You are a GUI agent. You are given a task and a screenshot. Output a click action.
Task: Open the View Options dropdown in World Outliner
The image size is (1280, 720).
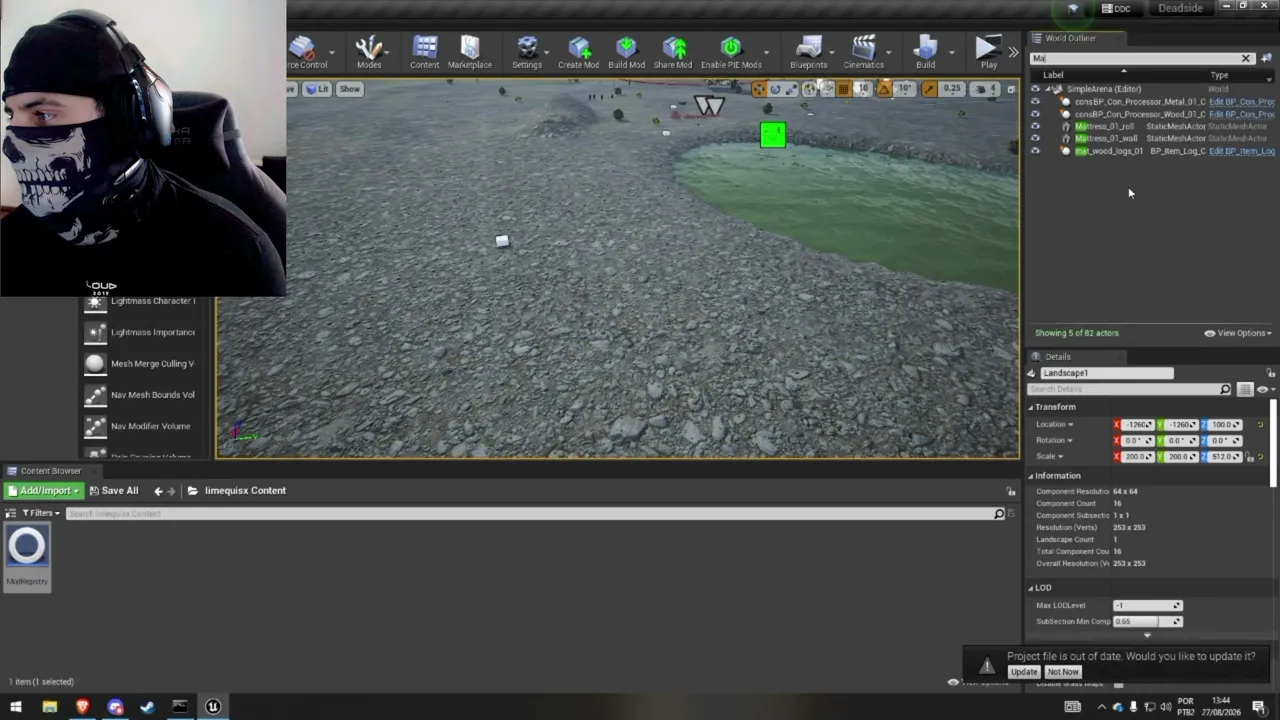click(1238, 333)
